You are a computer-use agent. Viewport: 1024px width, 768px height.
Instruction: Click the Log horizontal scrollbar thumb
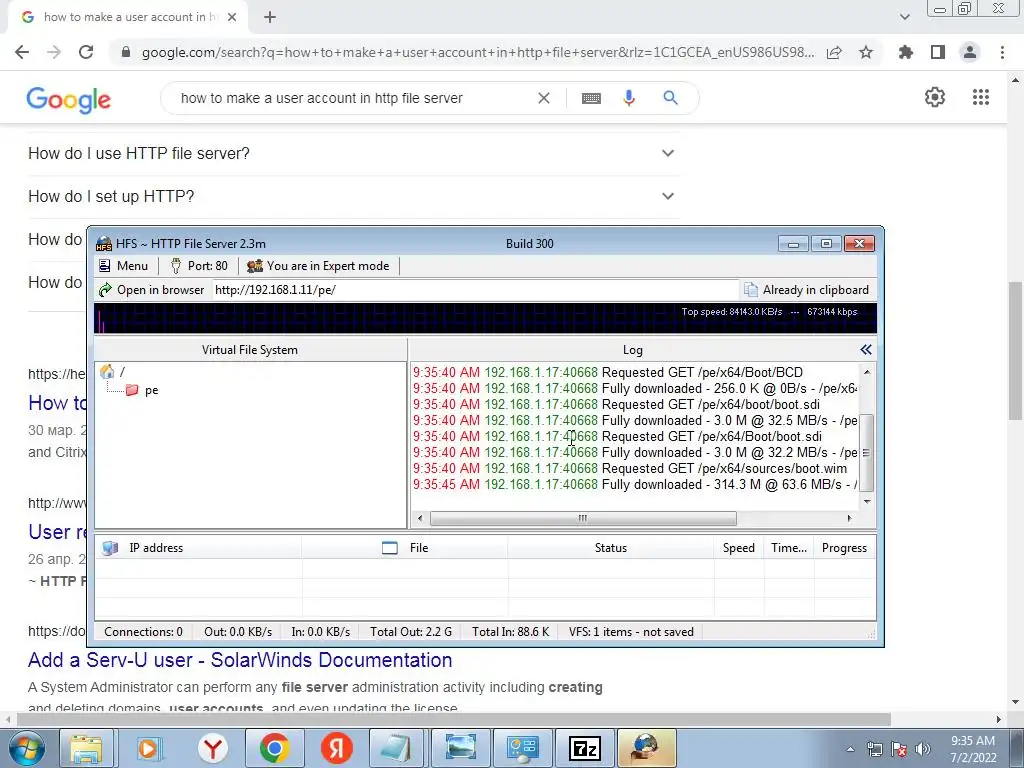pos(583,518)
